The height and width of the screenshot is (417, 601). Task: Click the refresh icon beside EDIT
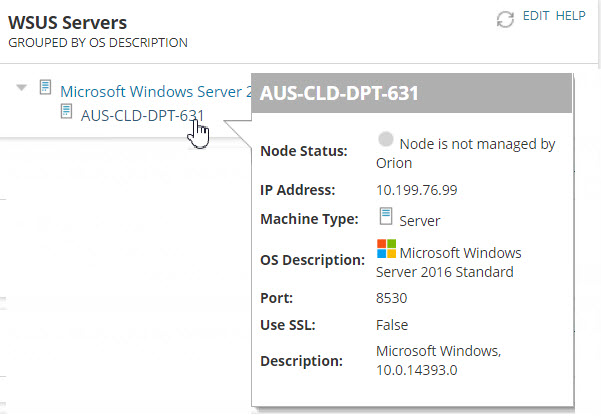tap(505, 19)
